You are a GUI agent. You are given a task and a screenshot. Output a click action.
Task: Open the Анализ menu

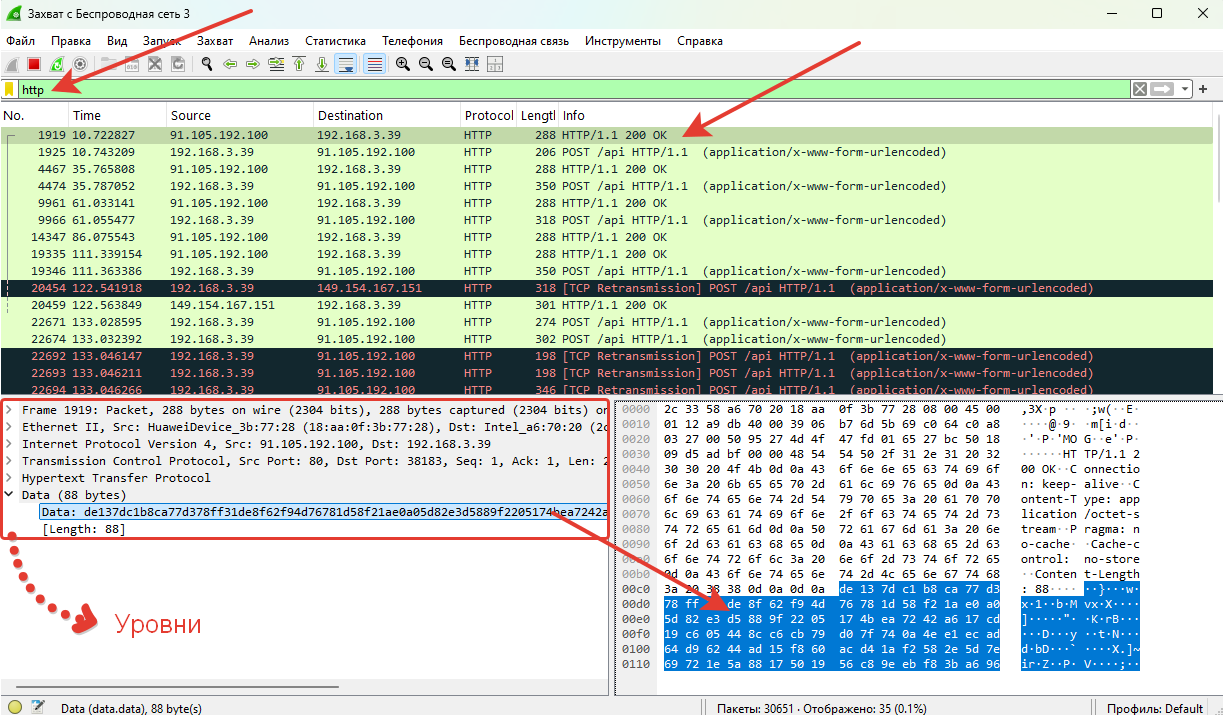pos(269,41)
